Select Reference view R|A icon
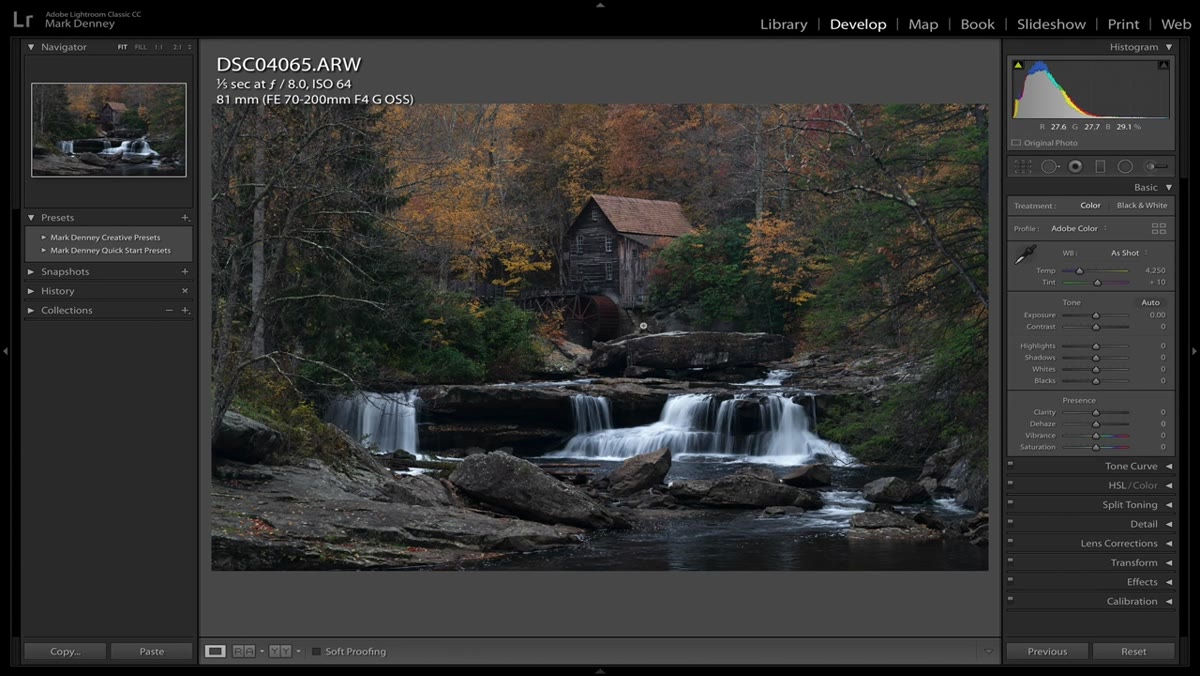The image size is (1200, 676). (243, 651)
